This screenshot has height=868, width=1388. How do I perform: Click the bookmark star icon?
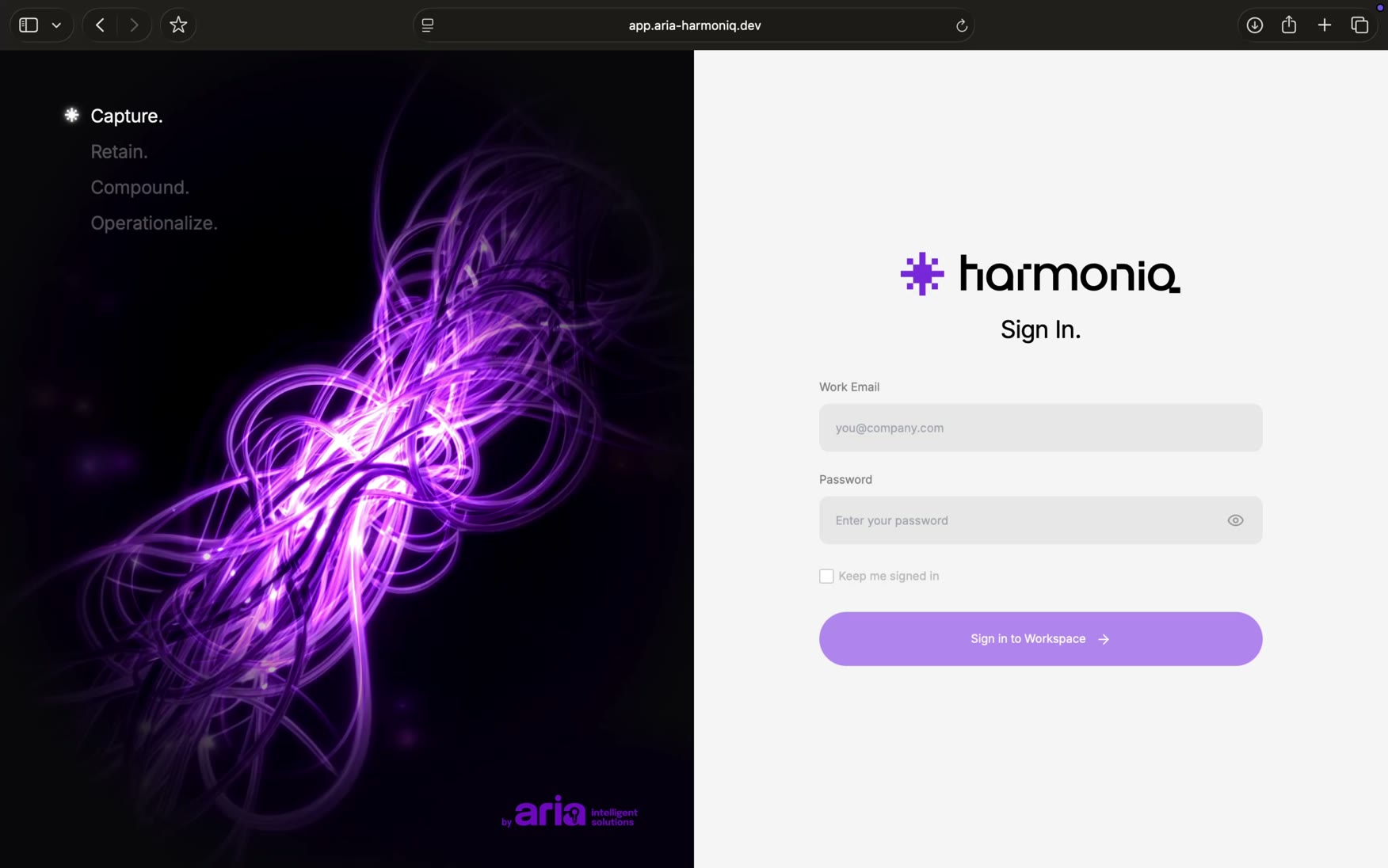178,25
